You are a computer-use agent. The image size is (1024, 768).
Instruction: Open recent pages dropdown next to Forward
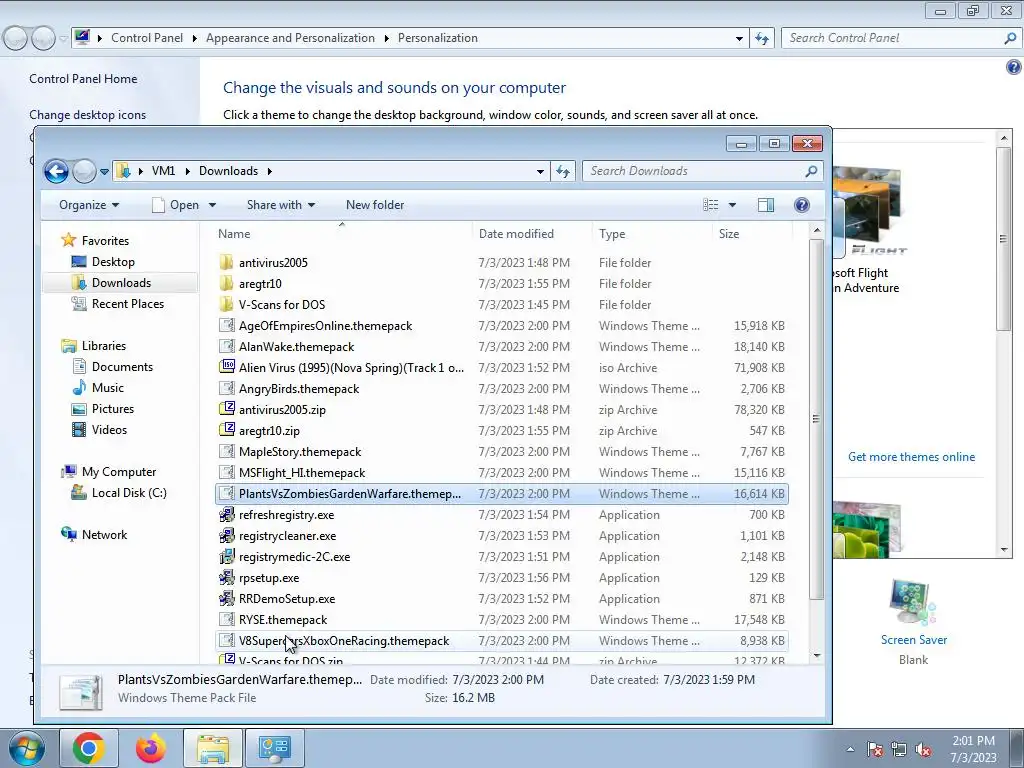[104, 172]
